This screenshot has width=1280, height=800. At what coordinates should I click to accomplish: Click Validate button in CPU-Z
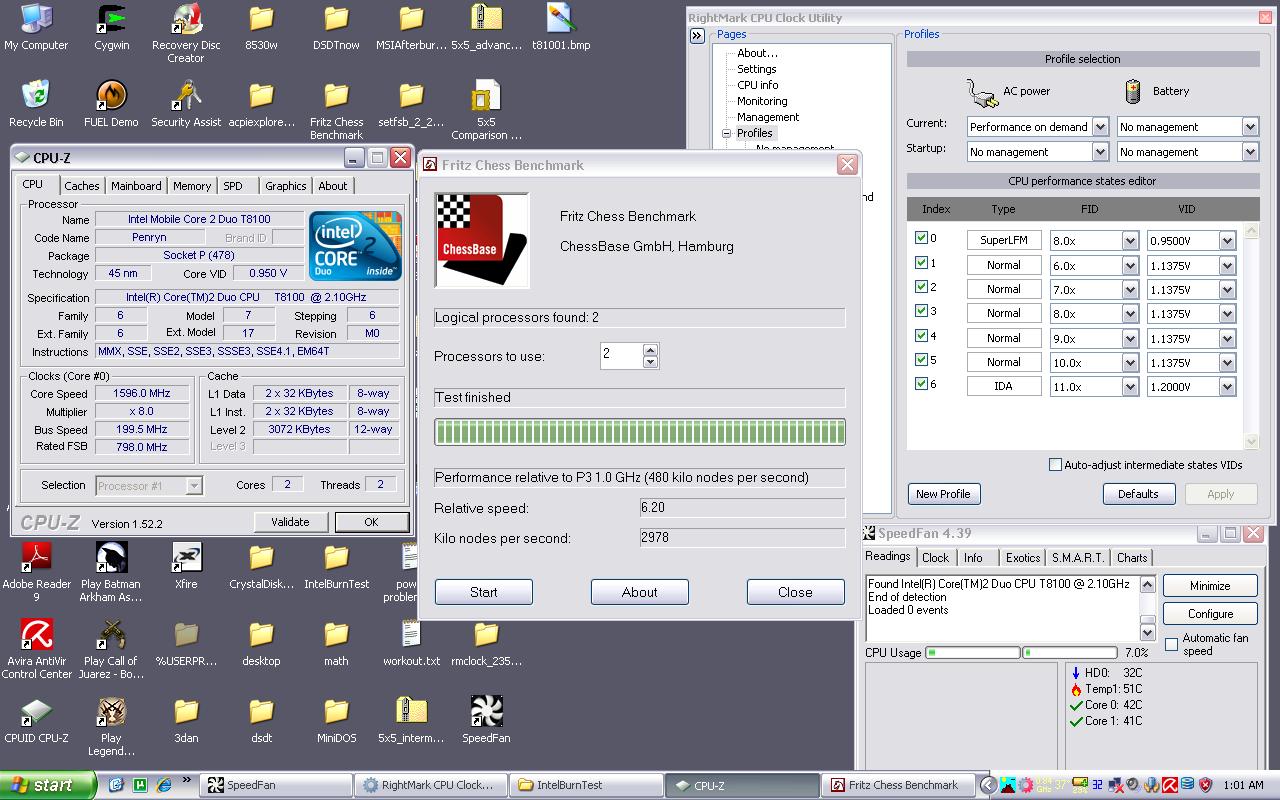coord(290,522)
